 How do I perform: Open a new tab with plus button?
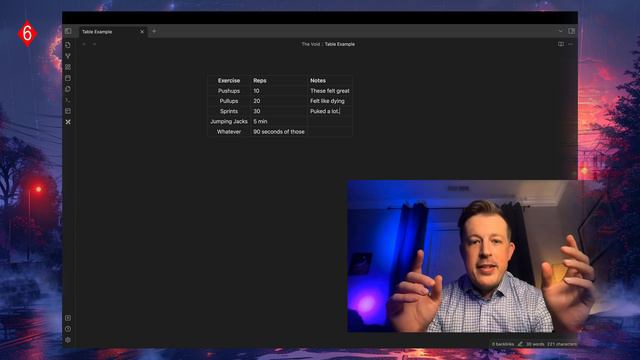[x=154, y=31]
